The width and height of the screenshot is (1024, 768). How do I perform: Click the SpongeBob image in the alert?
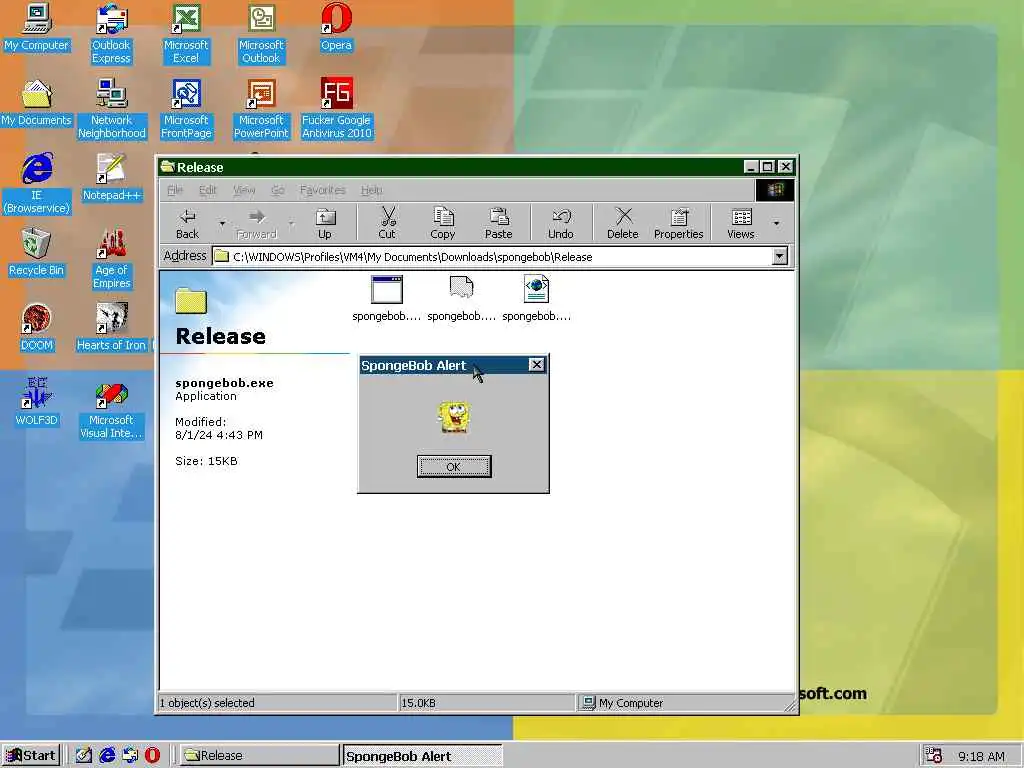[x=453, y=417]
